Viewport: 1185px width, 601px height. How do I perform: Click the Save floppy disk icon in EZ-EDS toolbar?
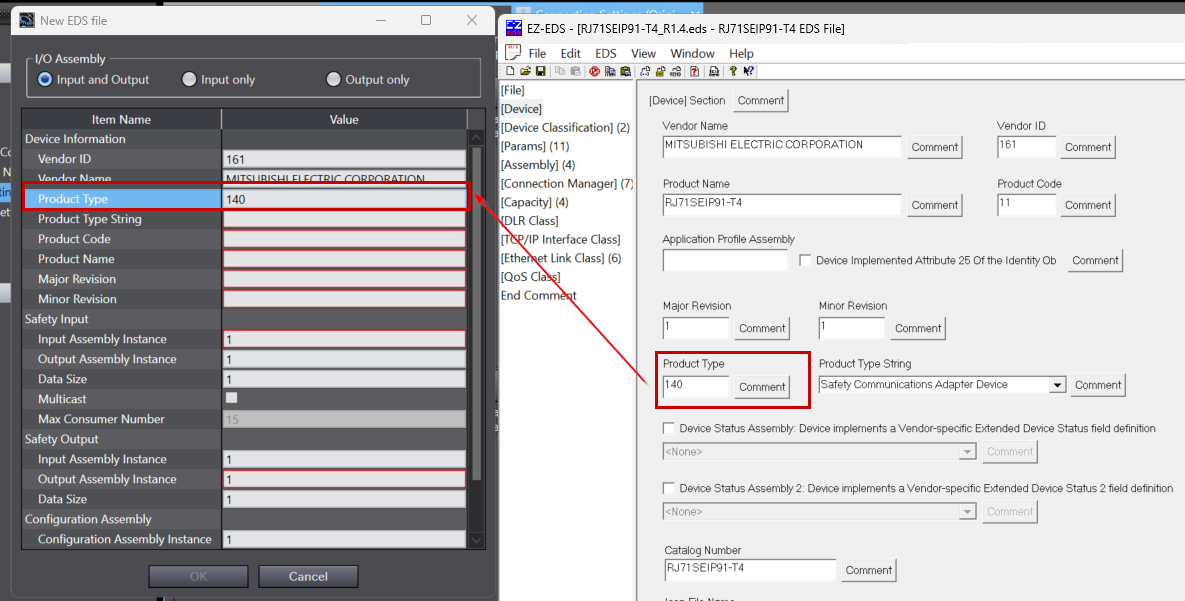(540, 71)
